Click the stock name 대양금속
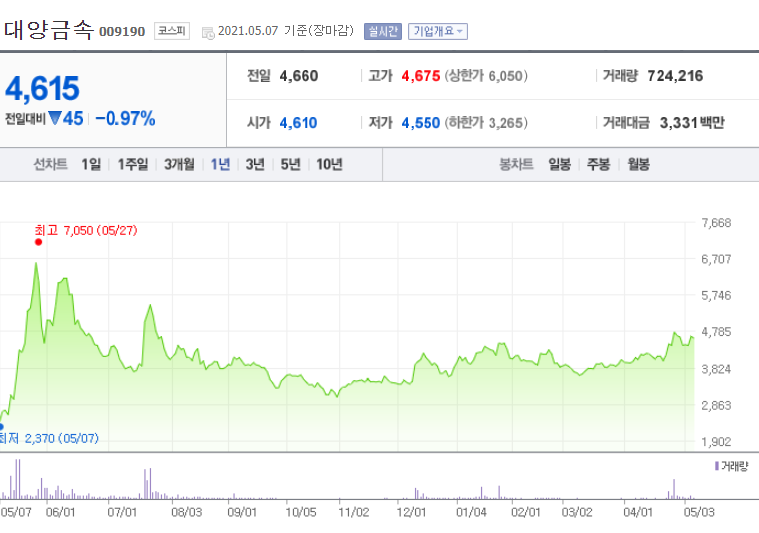The image size is (759, 533). (x=49, y=30)
